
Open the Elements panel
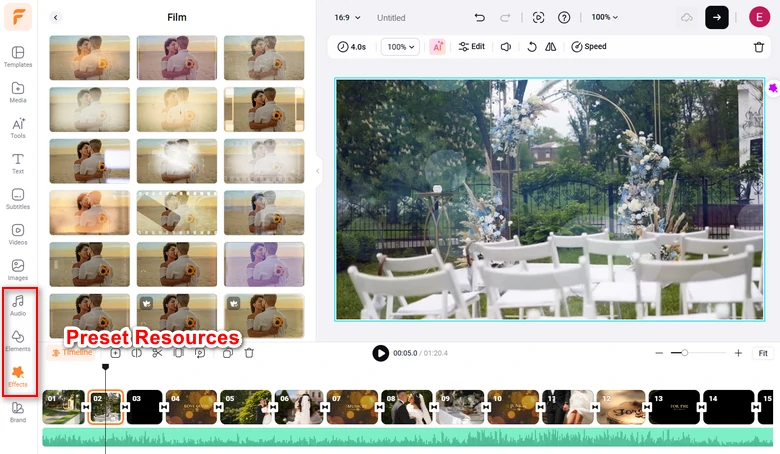18,341
